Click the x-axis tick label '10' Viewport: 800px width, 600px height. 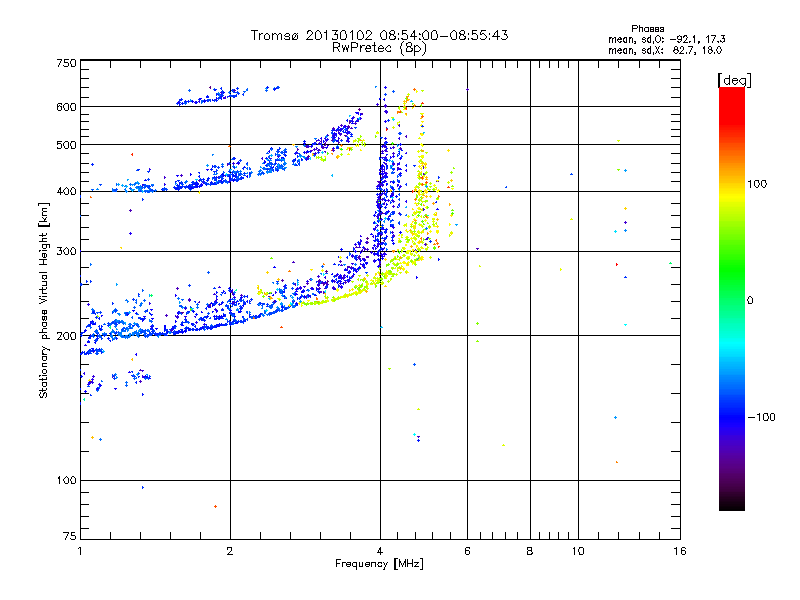coord(578,551)
